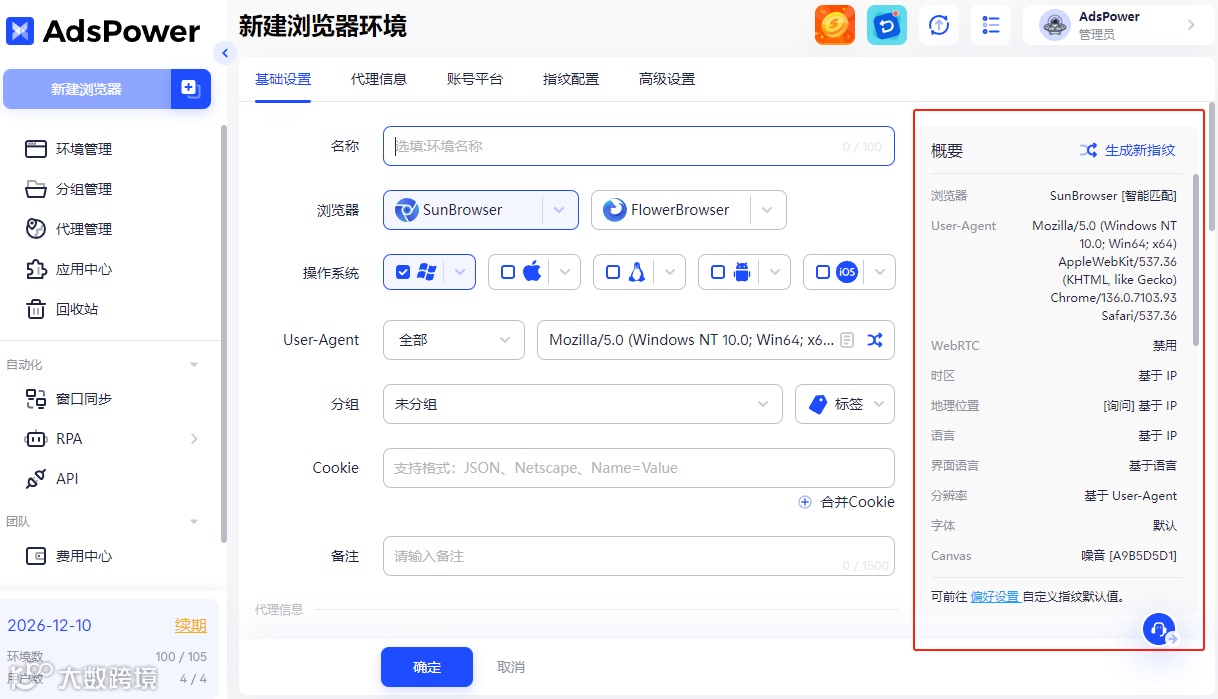The width and height of the screenshot is (1218, 699).
Task: Click the 名称 name input field
Action: (639, 146)
